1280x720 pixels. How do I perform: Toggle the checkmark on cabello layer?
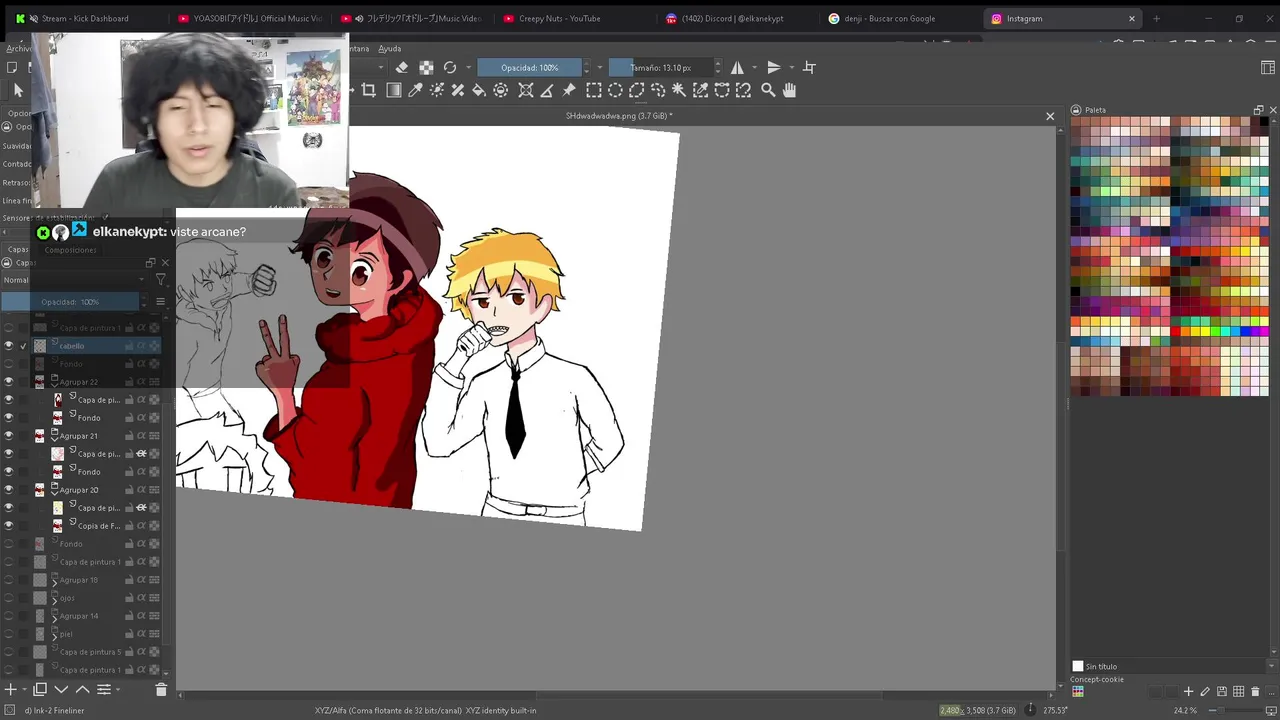(x=23, y=346)
